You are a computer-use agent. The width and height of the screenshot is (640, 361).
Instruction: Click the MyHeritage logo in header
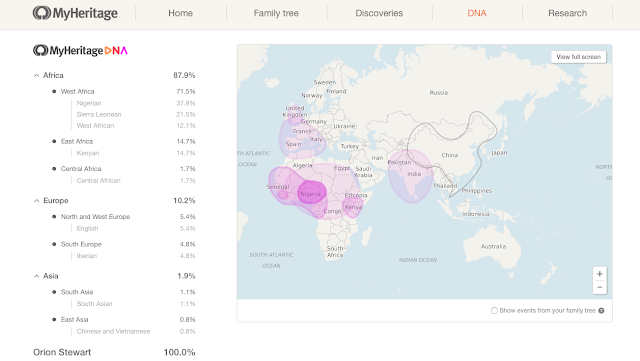[x=75, y=13]
